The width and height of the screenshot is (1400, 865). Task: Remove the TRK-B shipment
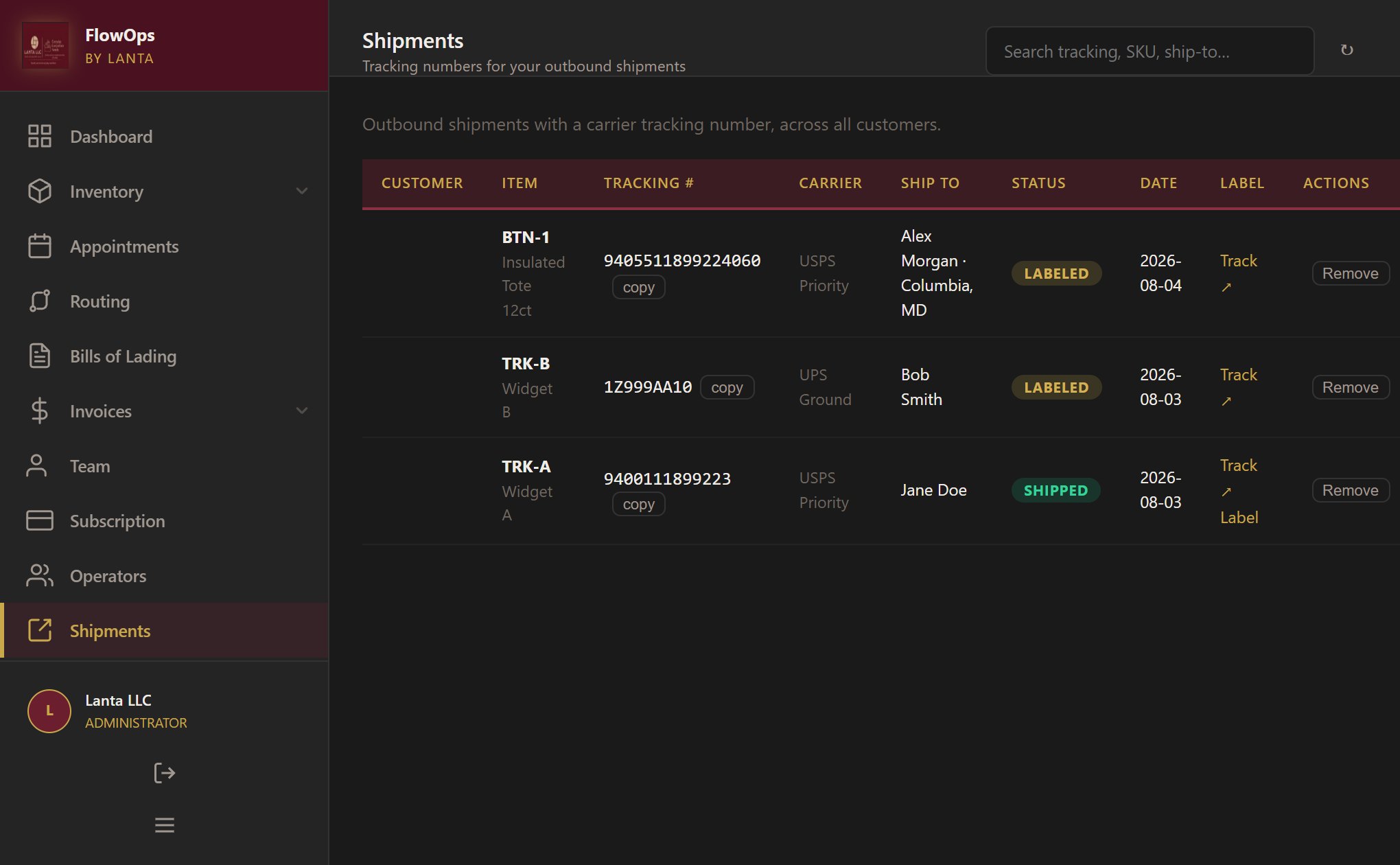1350,387
